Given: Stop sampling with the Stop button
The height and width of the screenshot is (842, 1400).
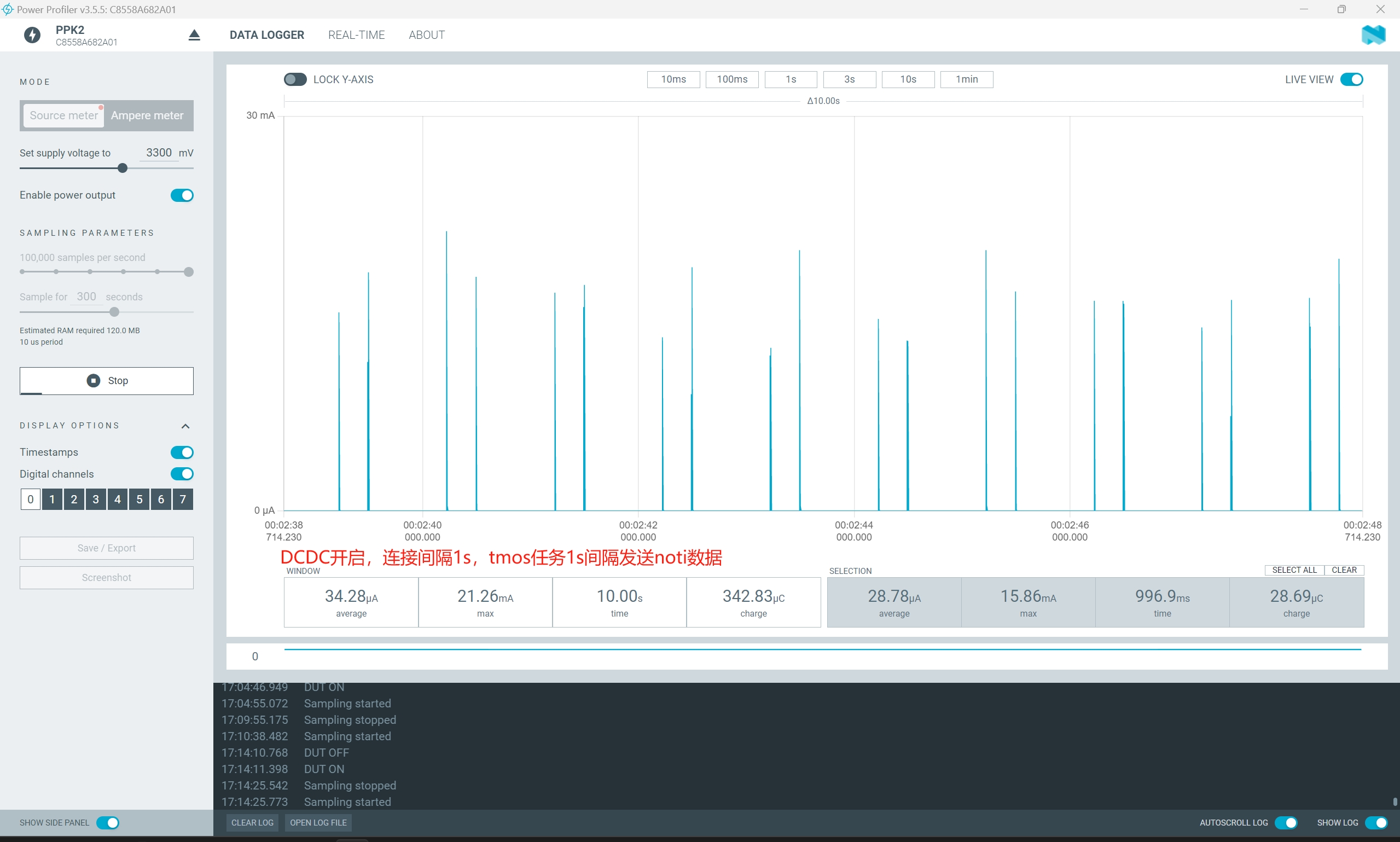Looking at the screenshot, I should coord(107,381).
